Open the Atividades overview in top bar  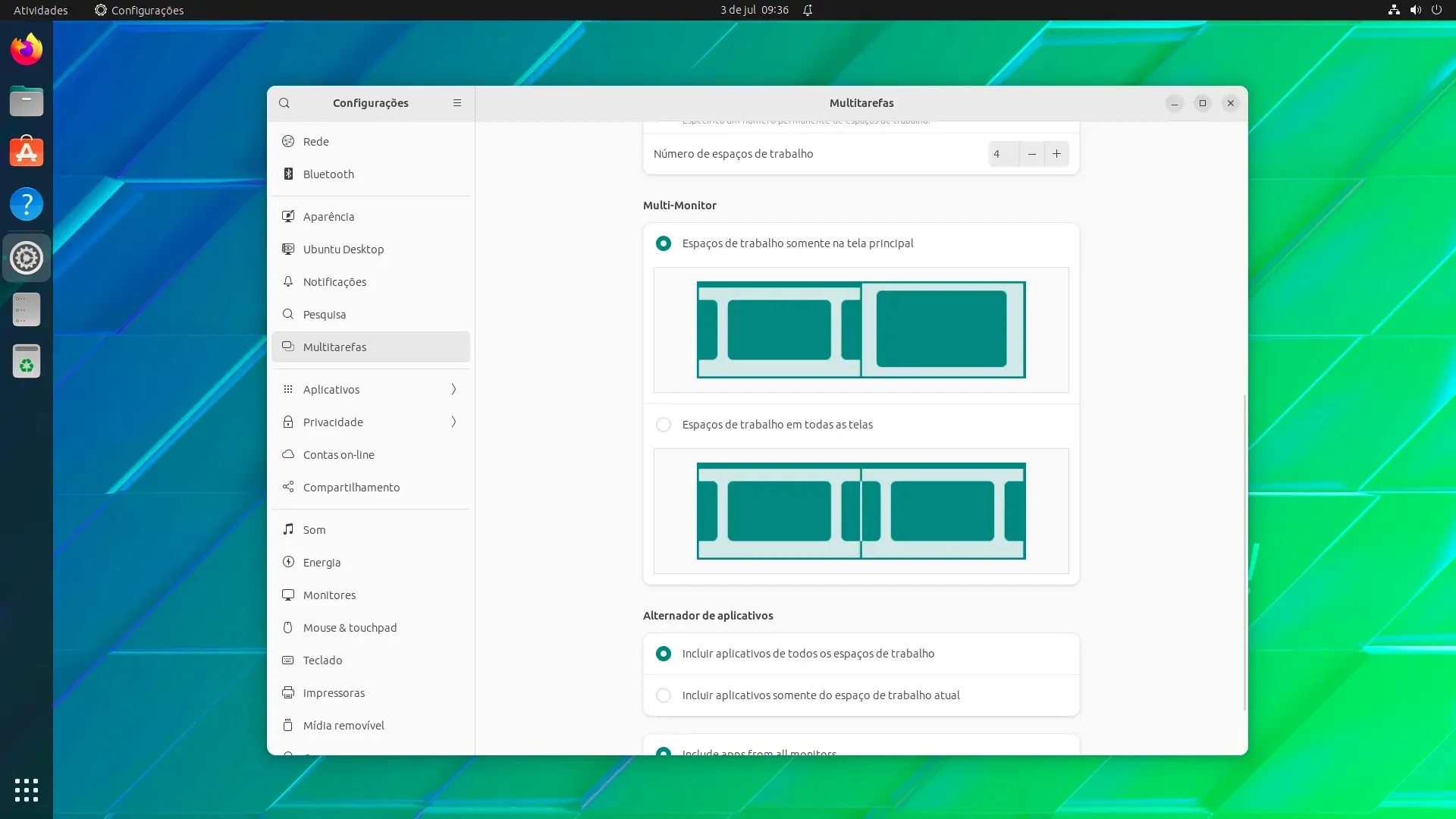point(41,10)
